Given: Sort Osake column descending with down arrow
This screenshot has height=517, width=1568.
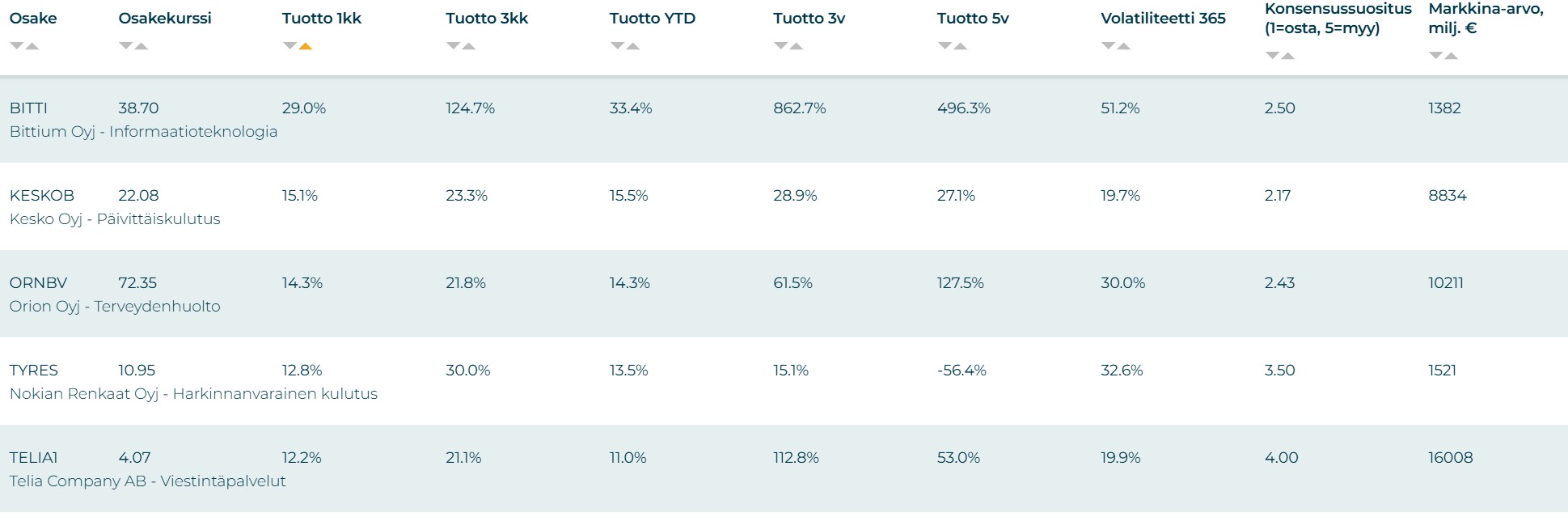Looking at the screenshot, I should click(16, 46).
